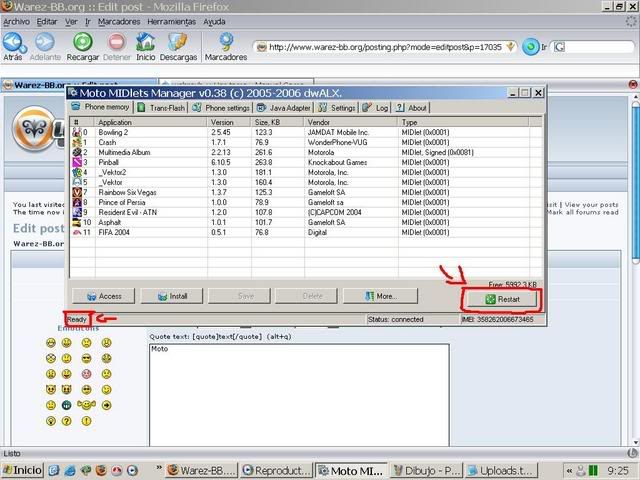Select the JAMDAT Mobile Inc. vendor cell

click(338, 132)
